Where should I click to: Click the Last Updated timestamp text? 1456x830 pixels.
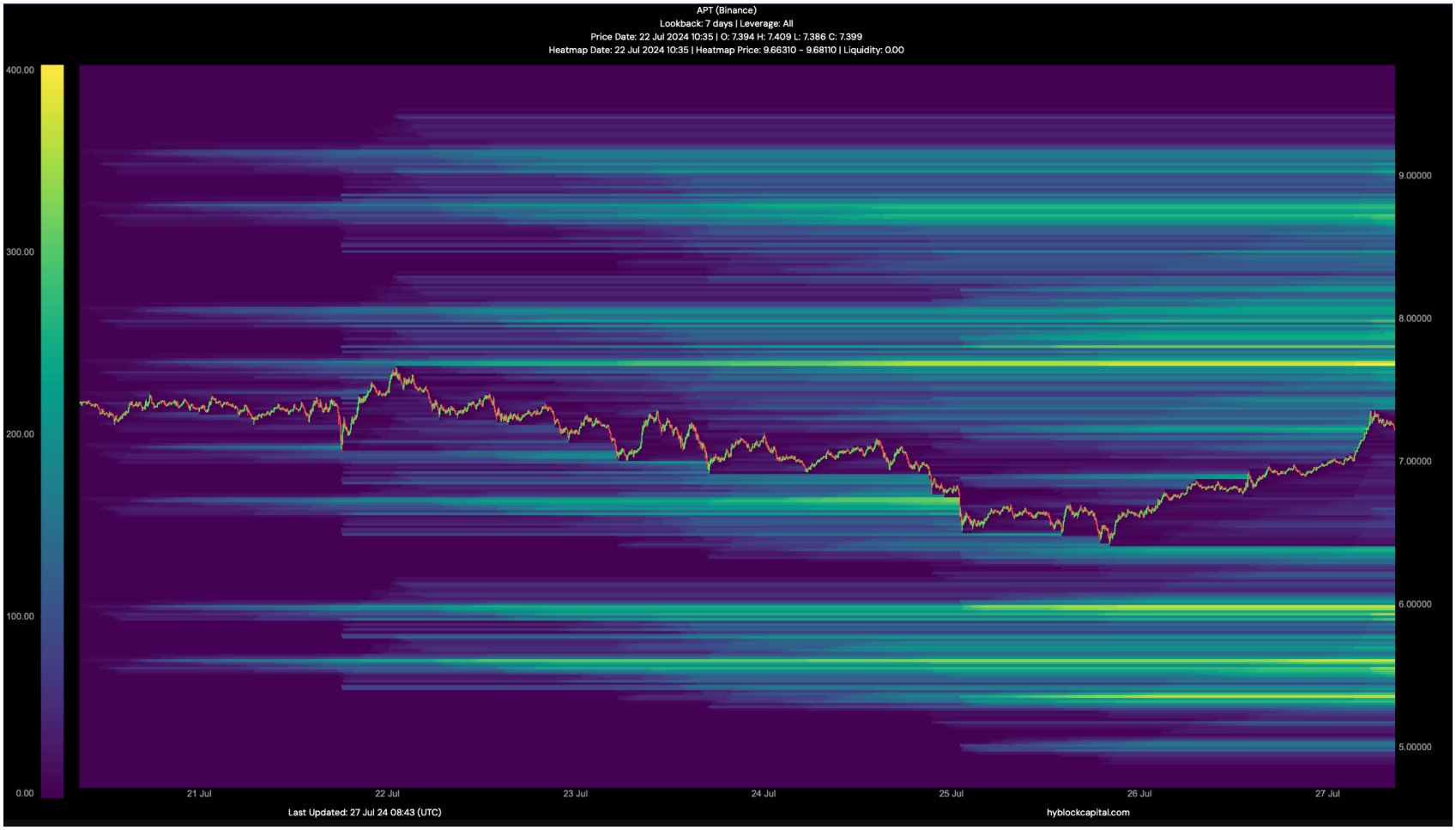coord(365,812)
